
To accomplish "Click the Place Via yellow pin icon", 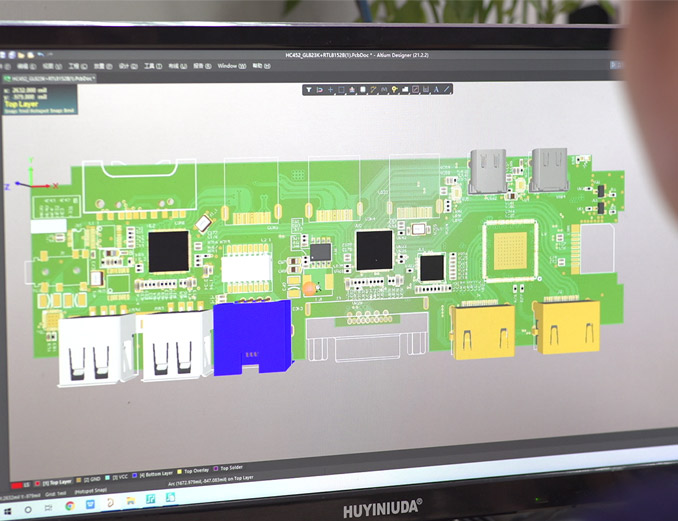I will pos(395,89).
